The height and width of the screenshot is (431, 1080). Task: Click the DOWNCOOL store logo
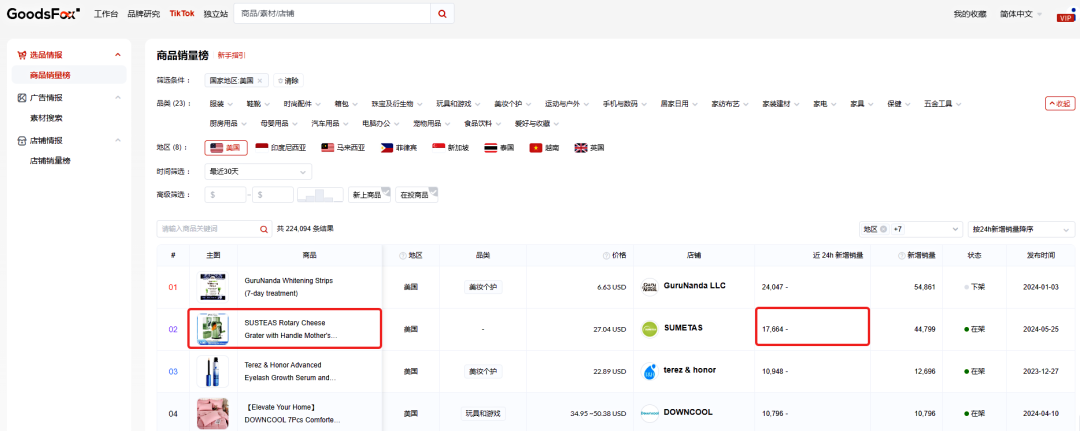click(650, 413)
